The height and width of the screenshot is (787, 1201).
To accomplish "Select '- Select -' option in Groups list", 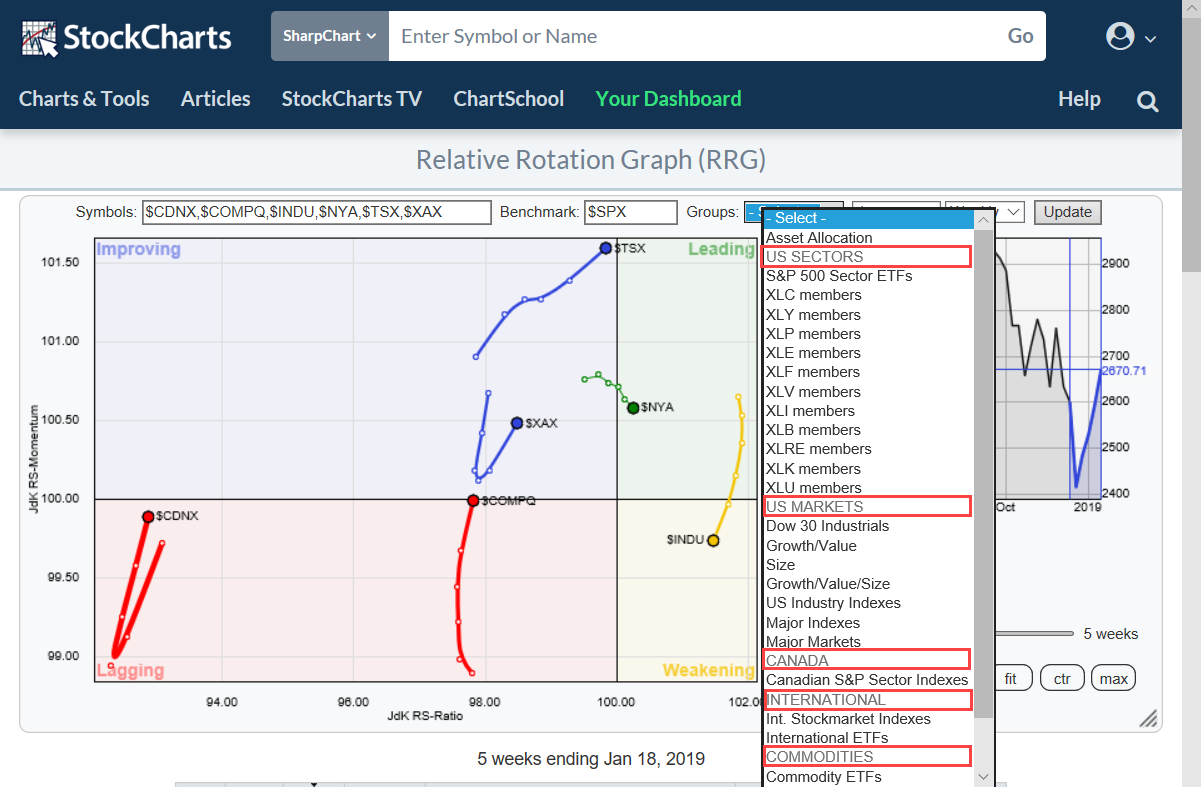I will (867, 218).
